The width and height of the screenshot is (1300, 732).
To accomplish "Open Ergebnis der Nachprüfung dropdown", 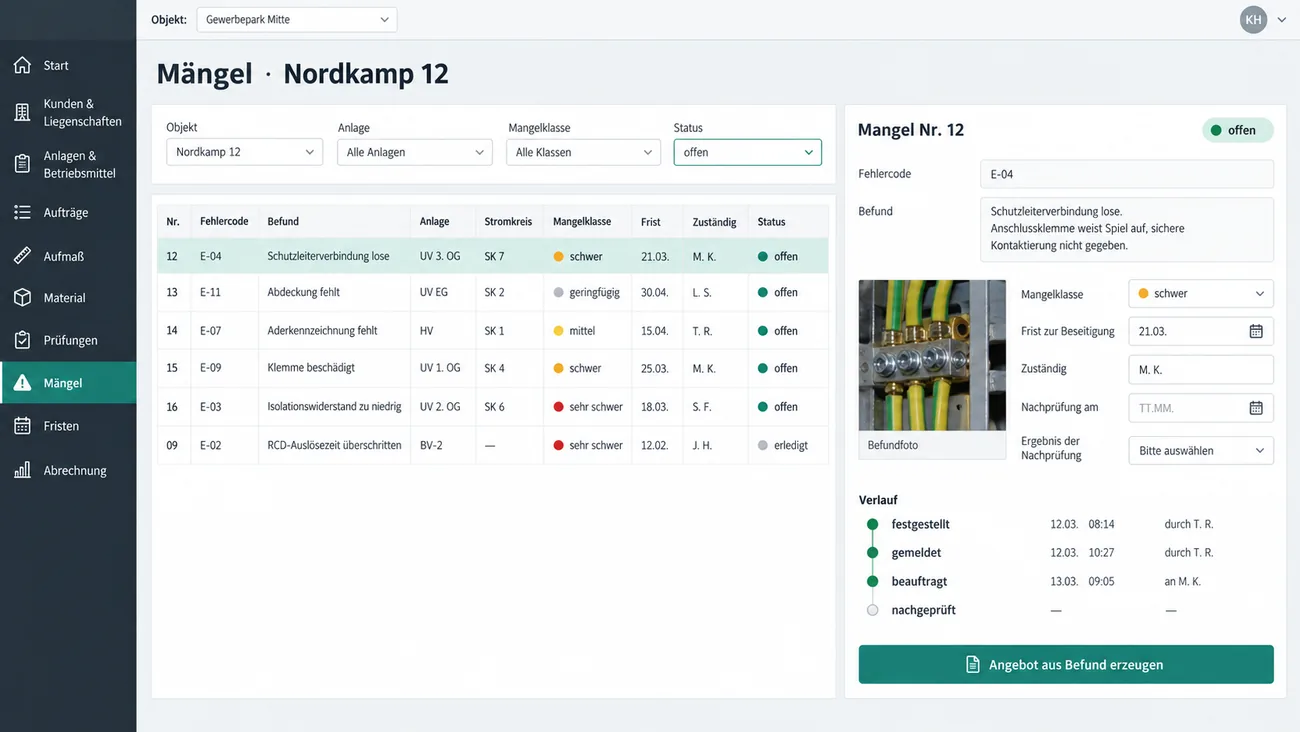I will (x=1201, y=451).
